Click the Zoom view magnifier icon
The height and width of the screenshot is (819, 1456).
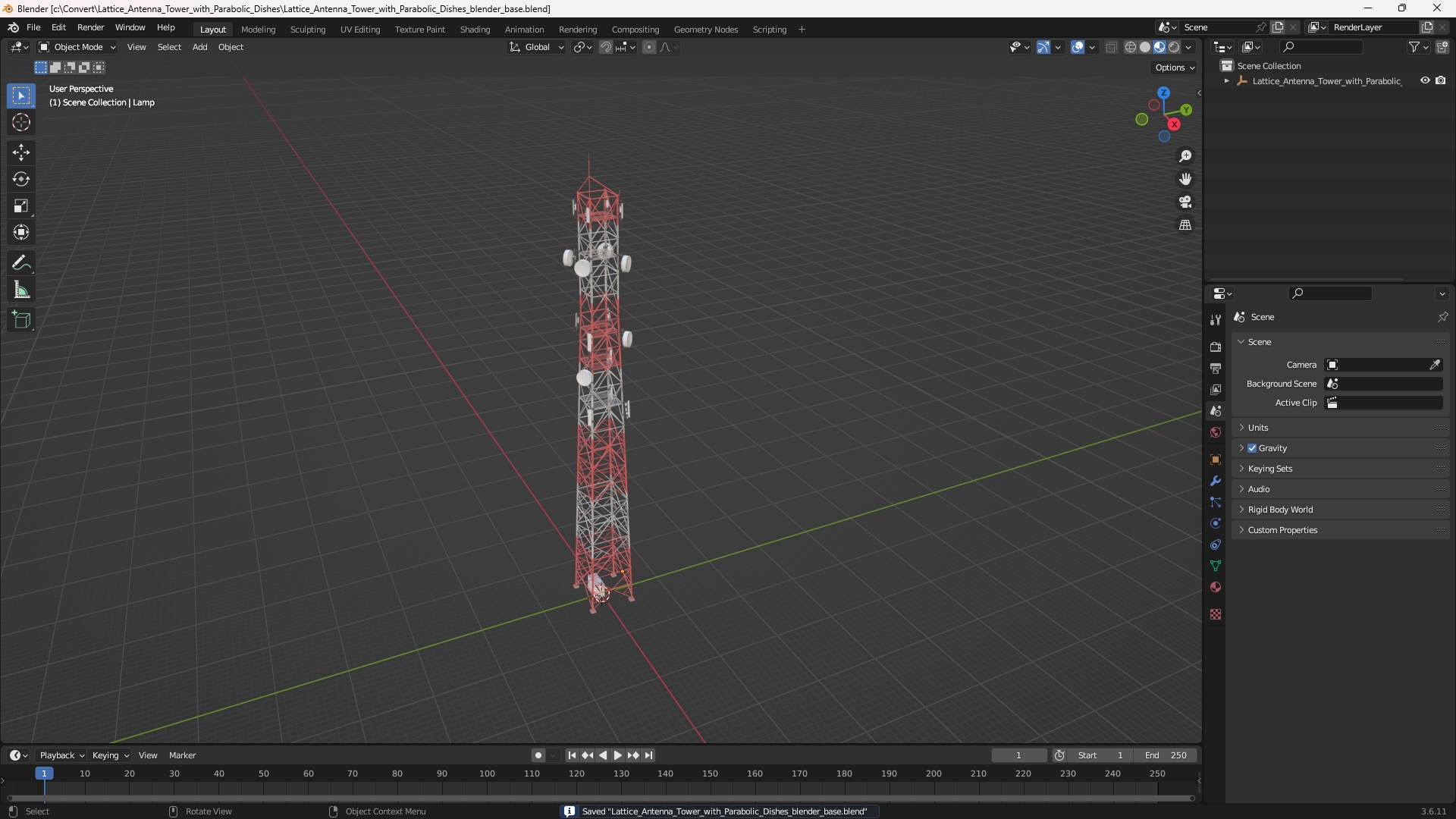point(1185,156)
